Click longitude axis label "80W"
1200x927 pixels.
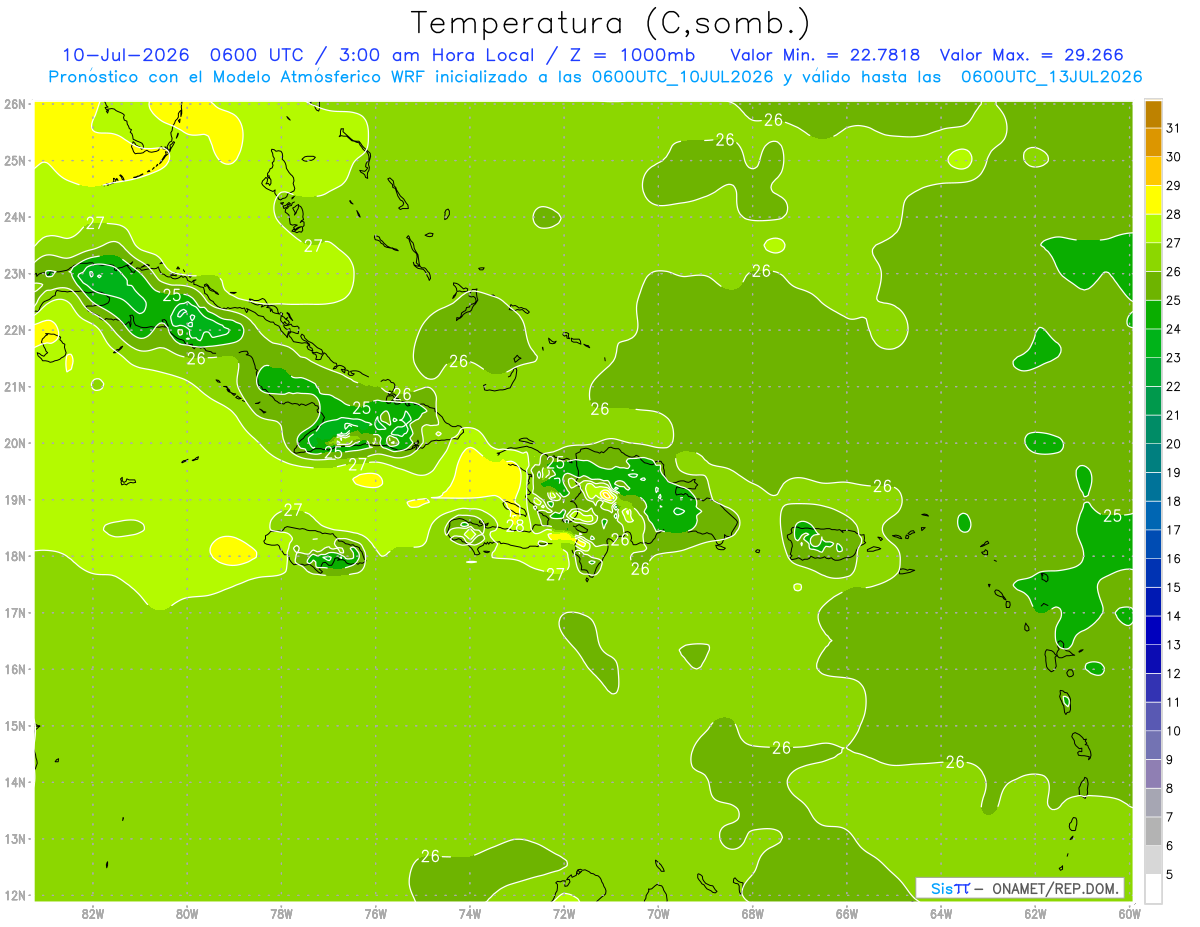tap(187, 913)
